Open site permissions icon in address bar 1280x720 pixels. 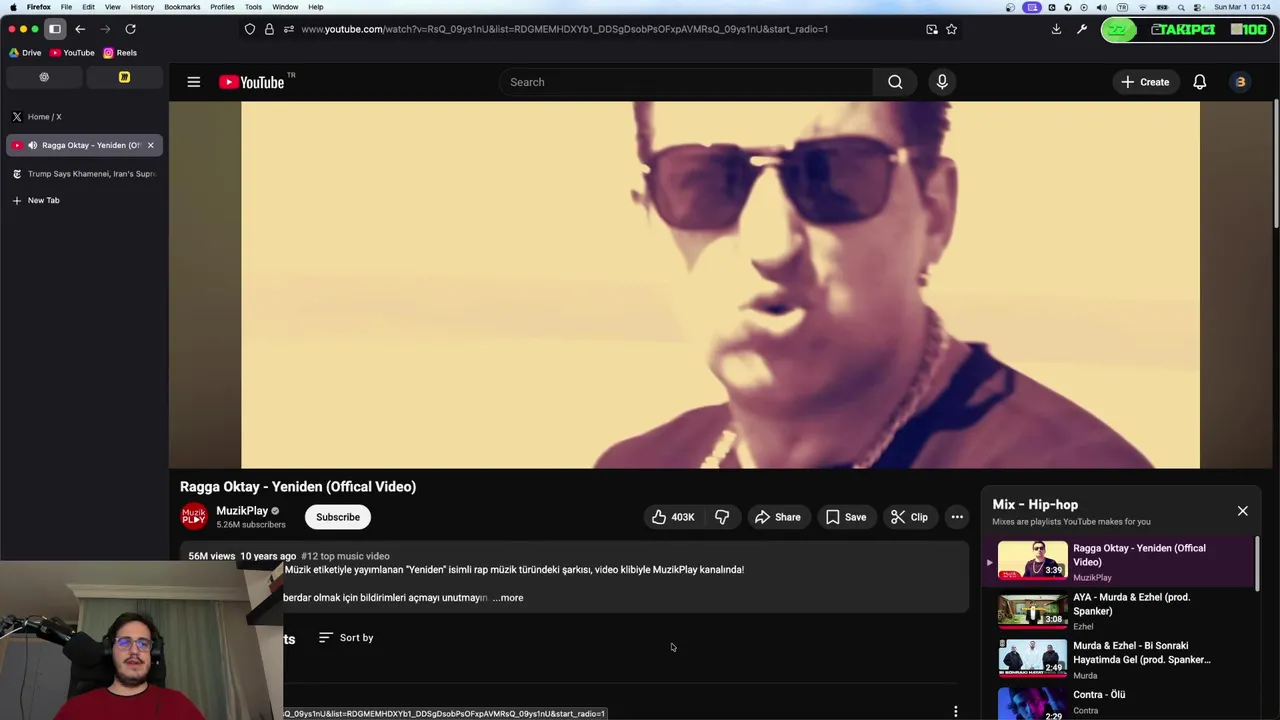(288, 29)
